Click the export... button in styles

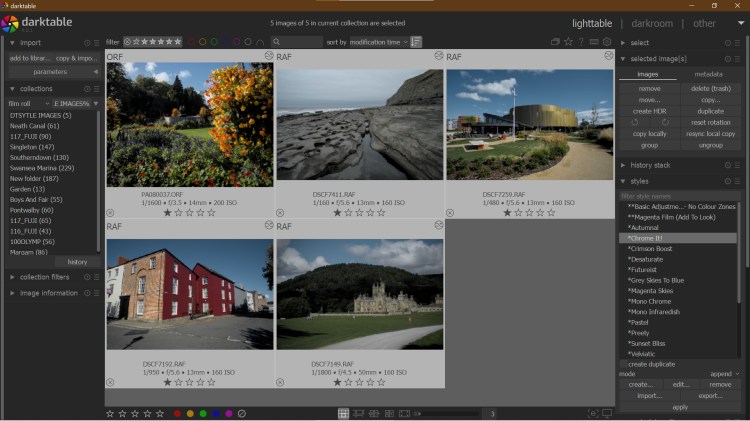[x=710, y=395]
